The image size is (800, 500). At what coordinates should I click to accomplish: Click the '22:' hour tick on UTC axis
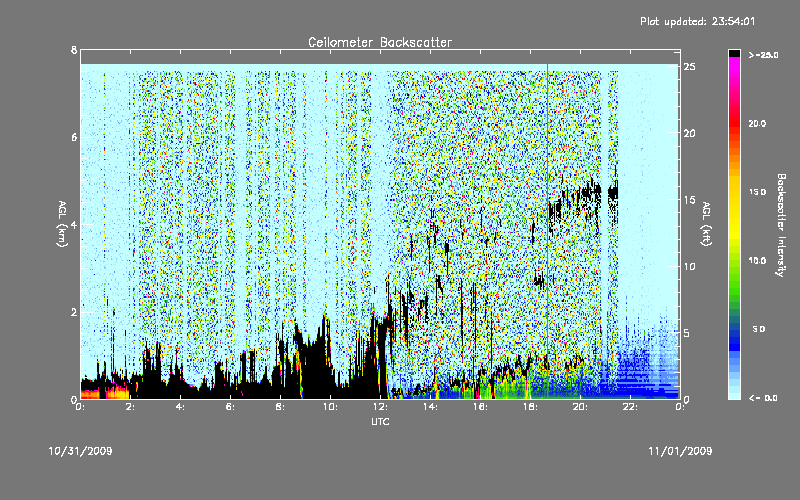(631, 407)
